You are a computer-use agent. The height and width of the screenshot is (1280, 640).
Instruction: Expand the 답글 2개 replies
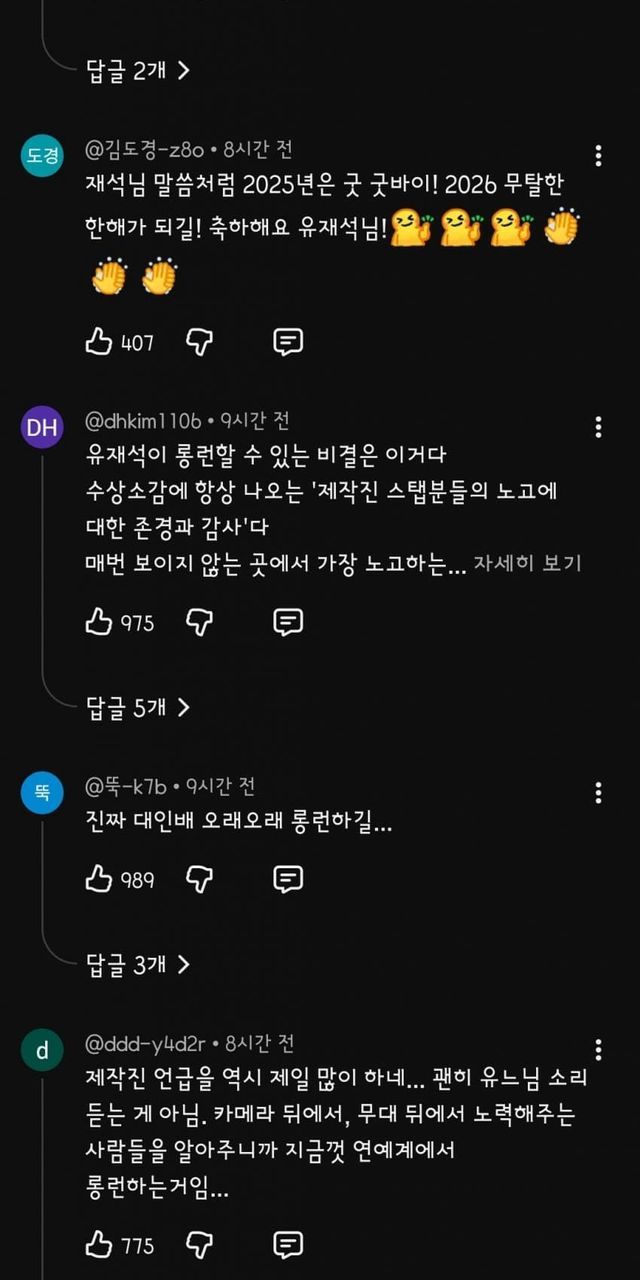(138, 70)
